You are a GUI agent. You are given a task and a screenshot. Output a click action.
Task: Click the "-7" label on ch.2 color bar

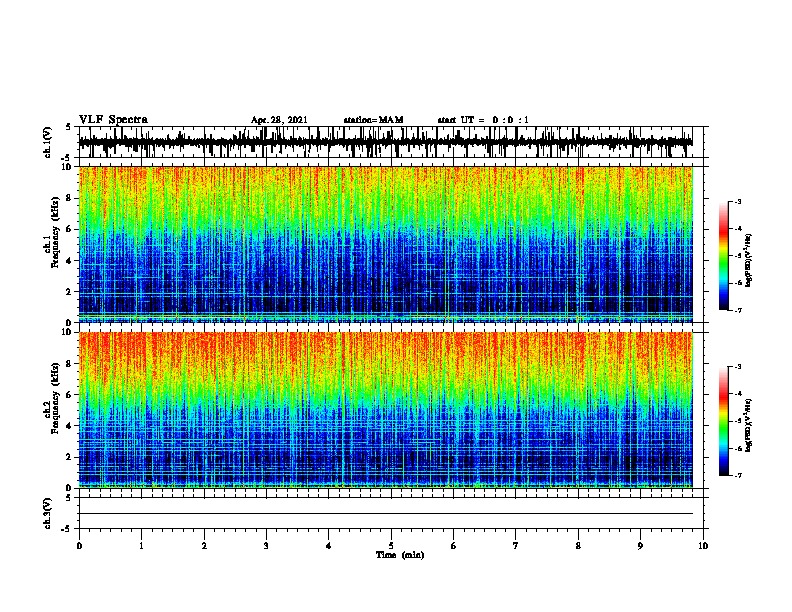[738, 476]
